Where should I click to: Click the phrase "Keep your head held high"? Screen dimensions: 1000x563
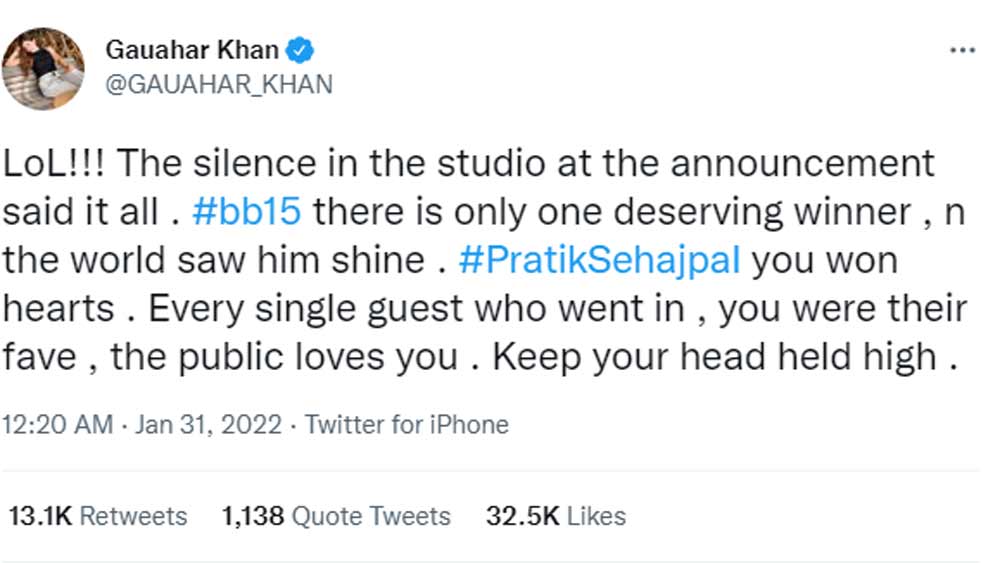click(716, 357)
